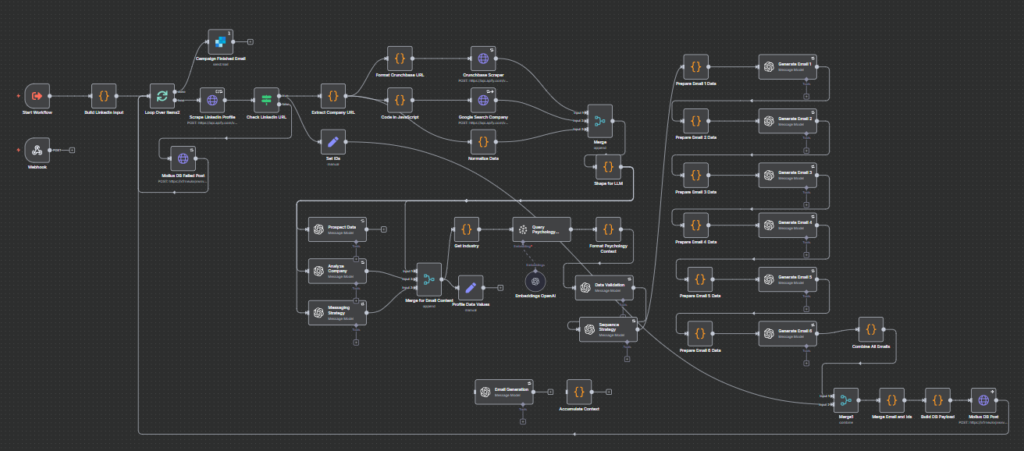Image resolution: width=1024 pixels, height=451 pixels.
Task: Click plus connector after Webhook node
Action: 72,150
